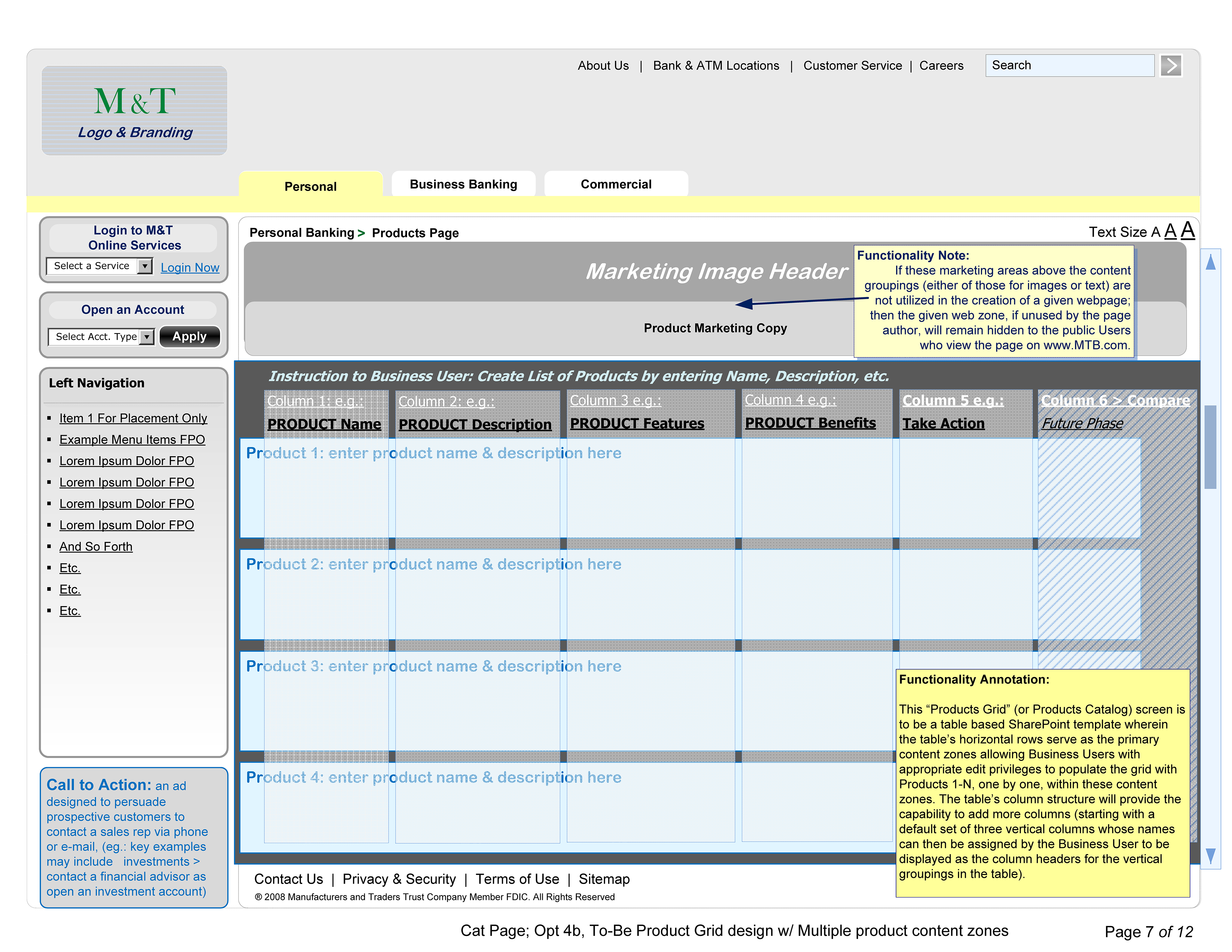Click the Login Now link
This screenshot has width=1232, height=952.
click(190, 268)
